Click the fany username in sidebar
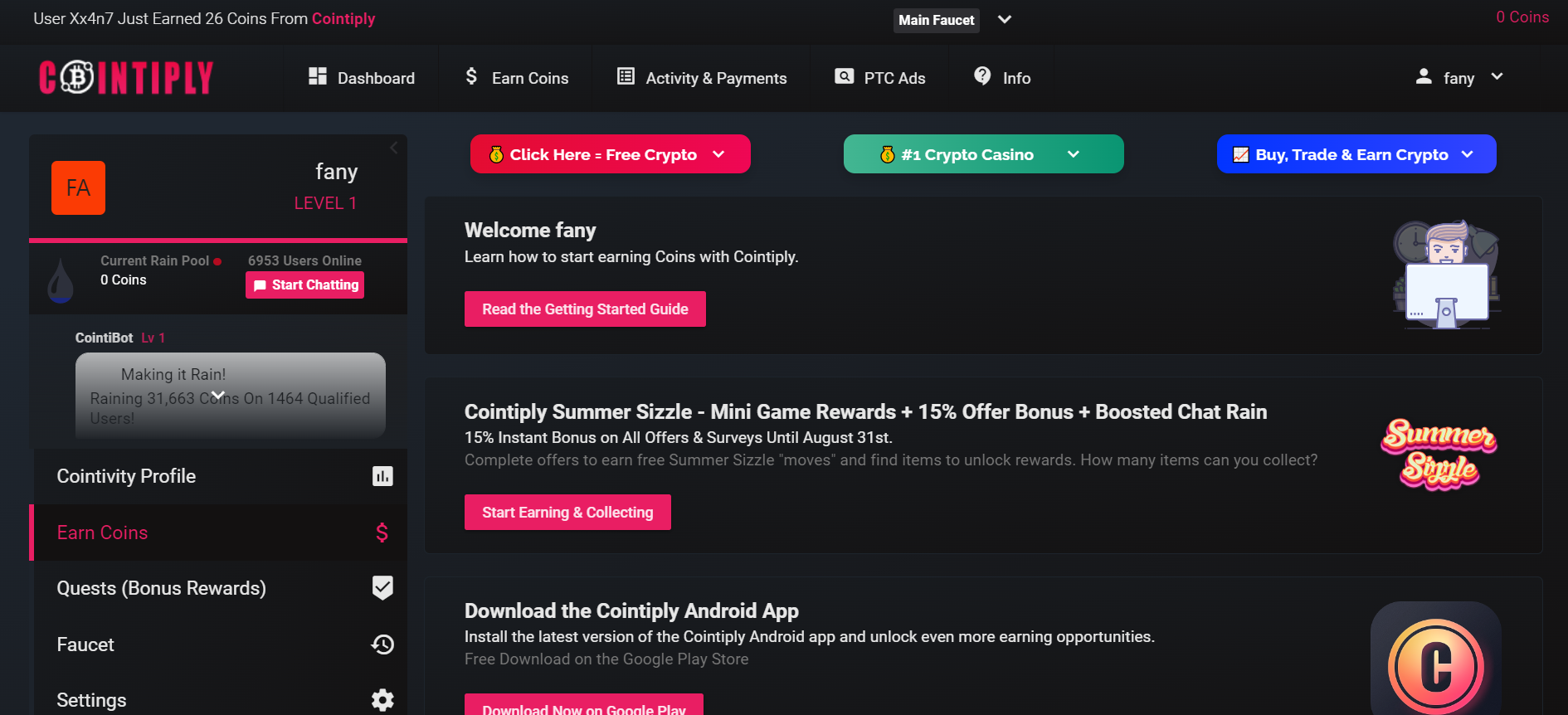Viewport: 1568px width, 715px height. point(336,172)
